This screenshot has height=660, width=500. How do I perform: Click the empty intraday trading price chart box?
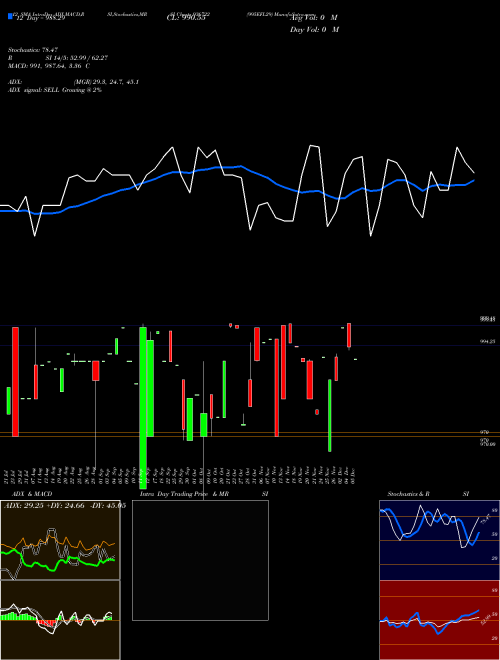[200, 560]
